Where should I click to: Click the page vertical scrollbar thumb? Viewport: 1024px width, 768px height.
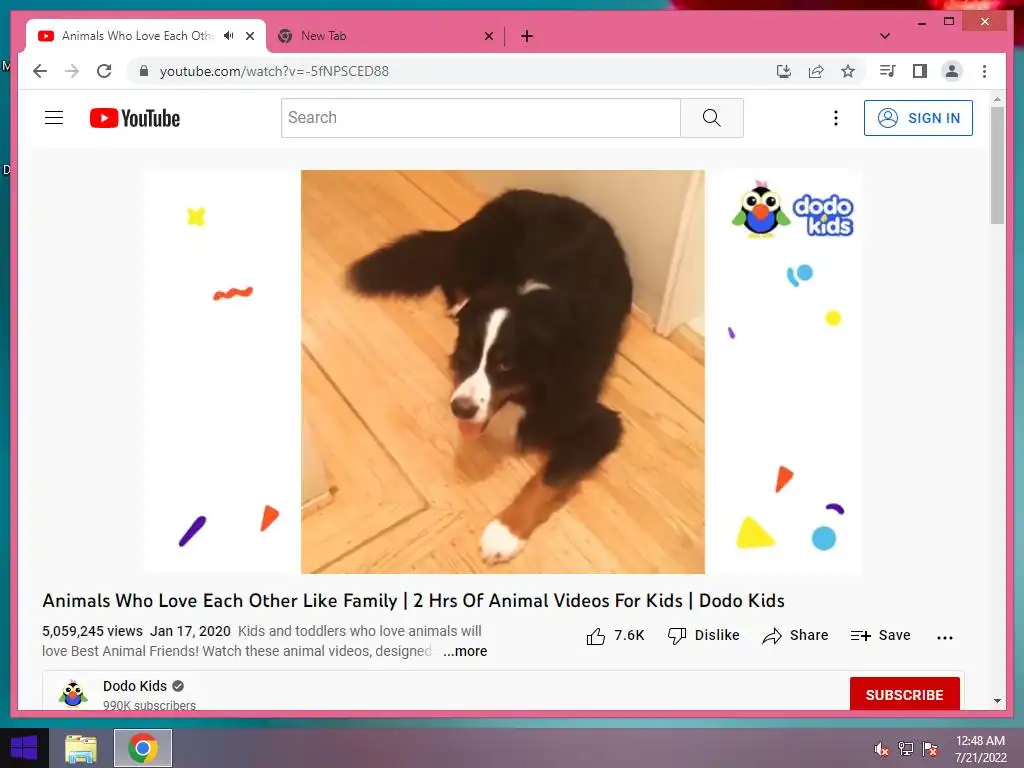997,165
